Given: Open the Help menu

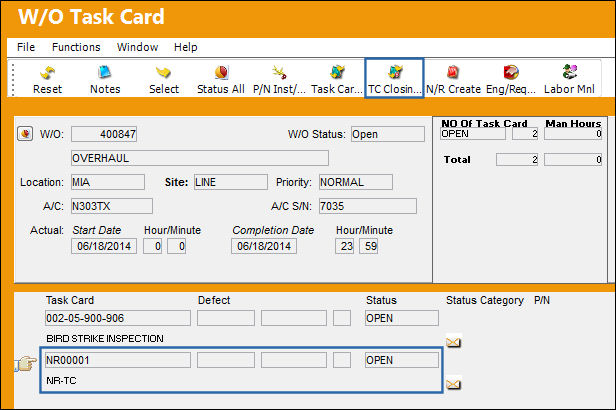Looking at the screenshot, I should (185, 47).
